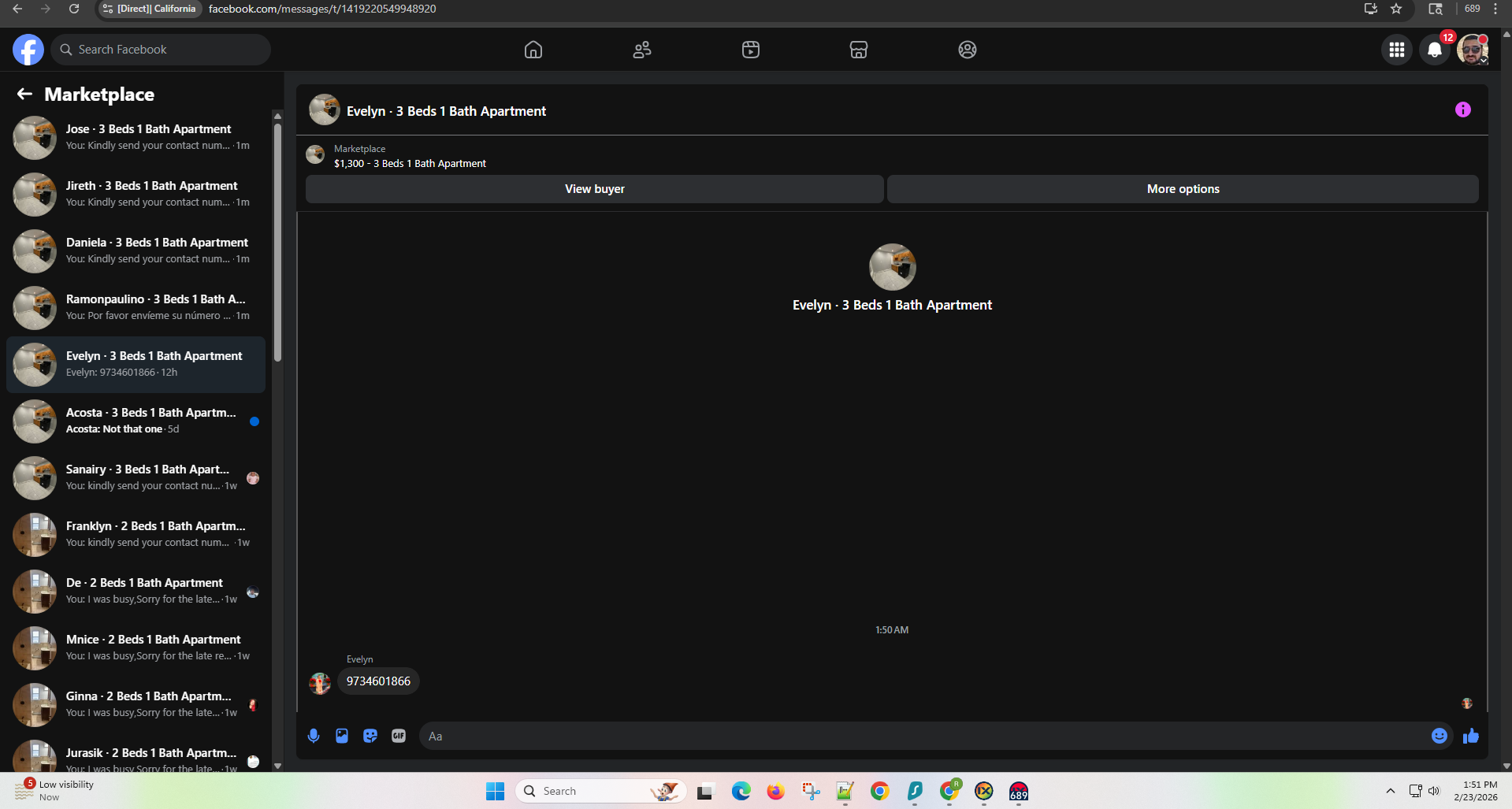
Task: Bookmark this page with the star
Action: 1396,9
